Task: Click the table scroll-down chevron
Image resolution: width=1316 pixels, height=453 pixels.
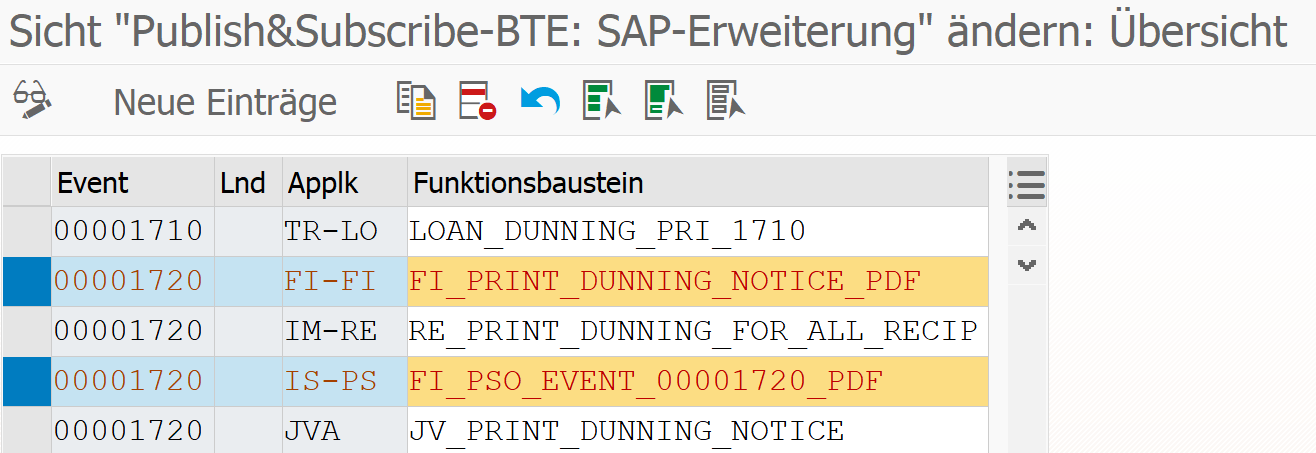Action: (1026, 265)
